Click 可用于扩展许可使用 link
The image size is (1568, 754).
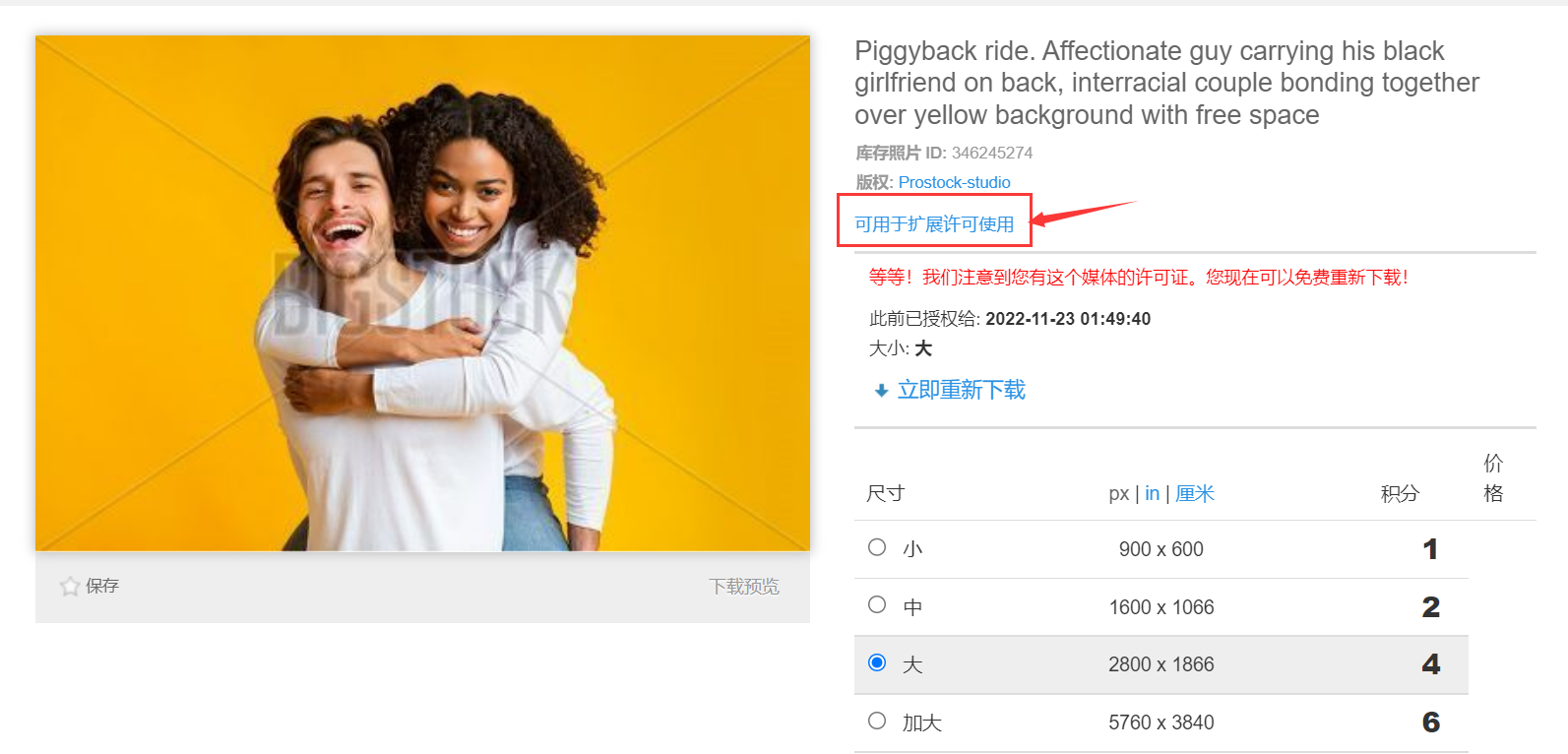(x=934, y=224)
